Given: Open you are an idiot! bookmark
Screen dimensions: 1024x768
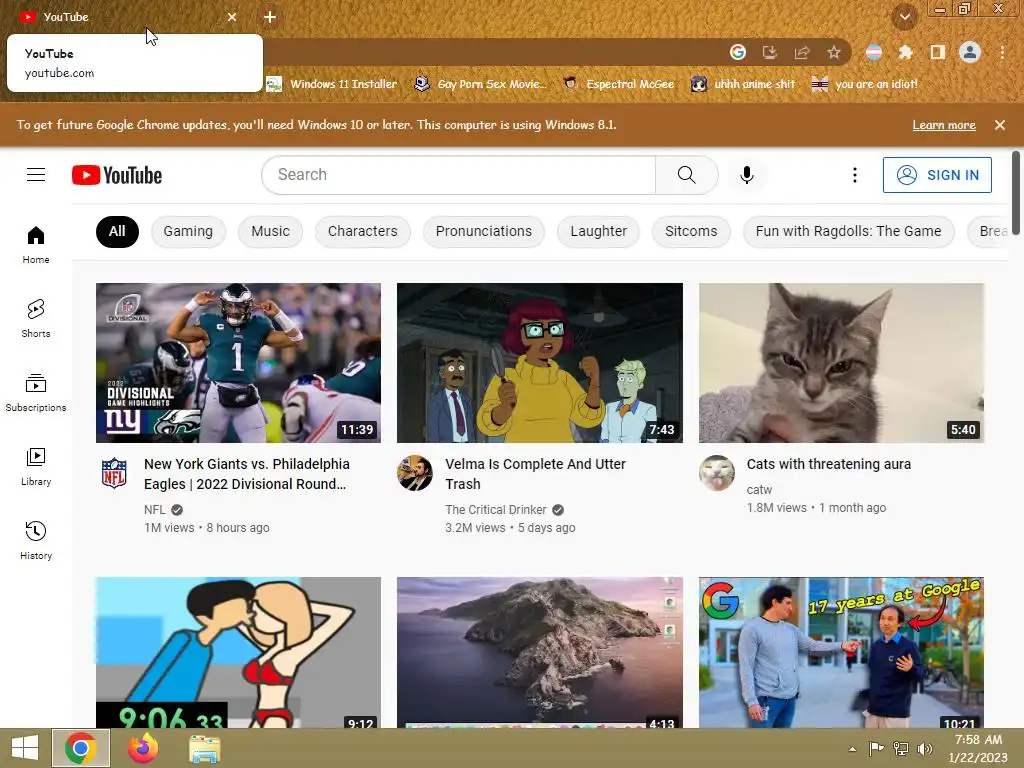Looking at the screenshot, I should point(865,84).
